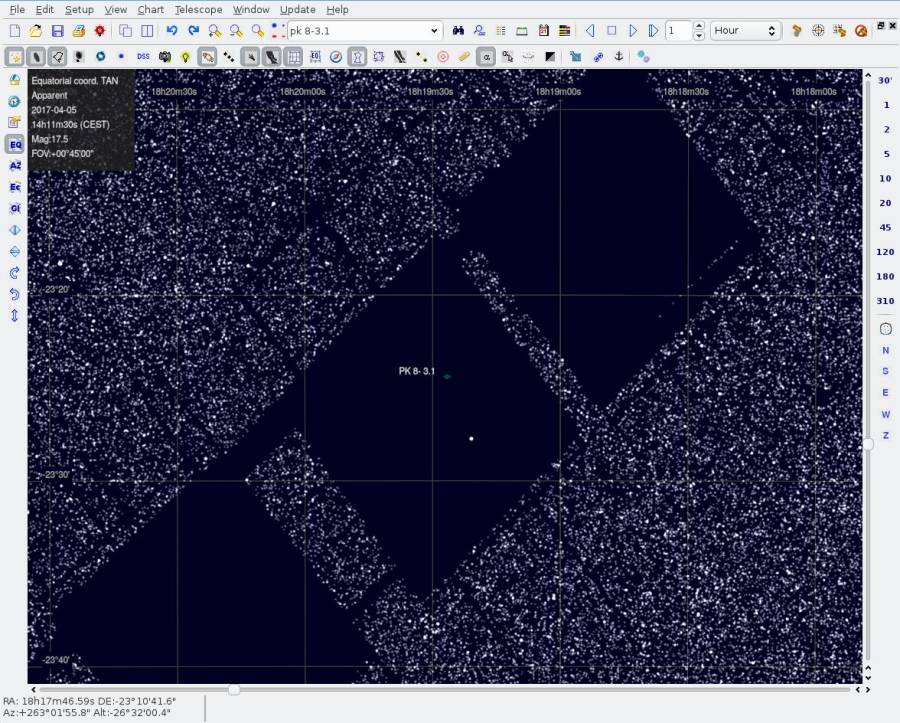The width and height of the screenshot is (900, 723).
Task: Zoom out with the minus magnifier
Action: click(x=236, y=31)
